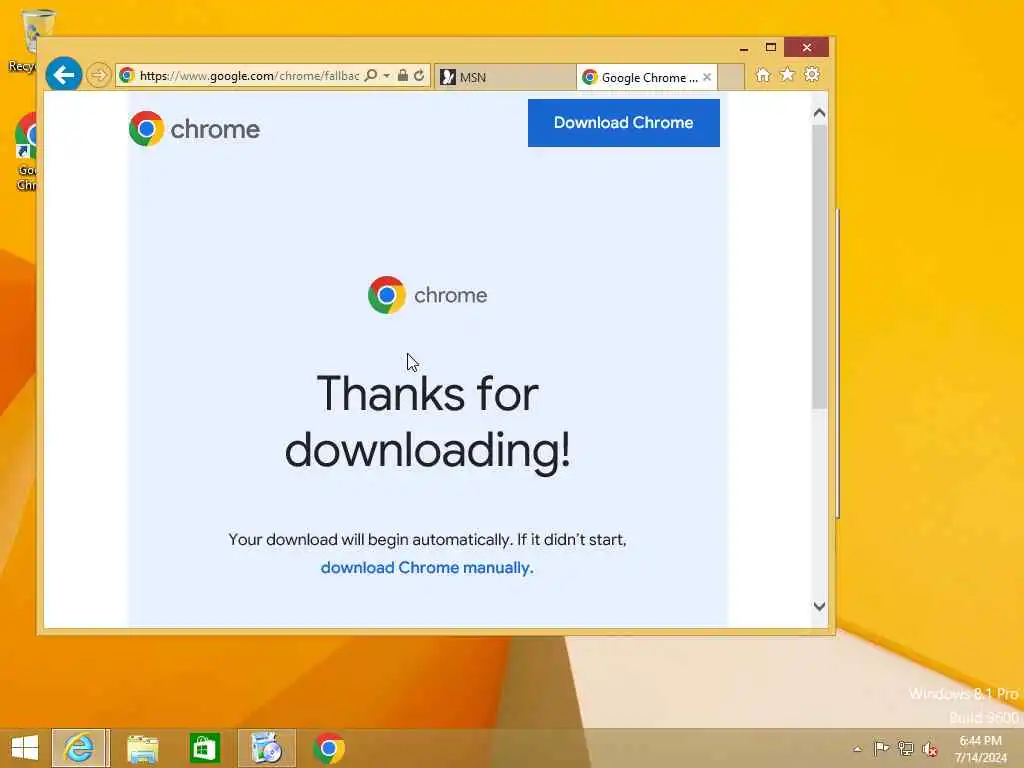Close the Google Chrome tab
The height and width of the screenshot is (768, 1024).
[x=707, y=77]
